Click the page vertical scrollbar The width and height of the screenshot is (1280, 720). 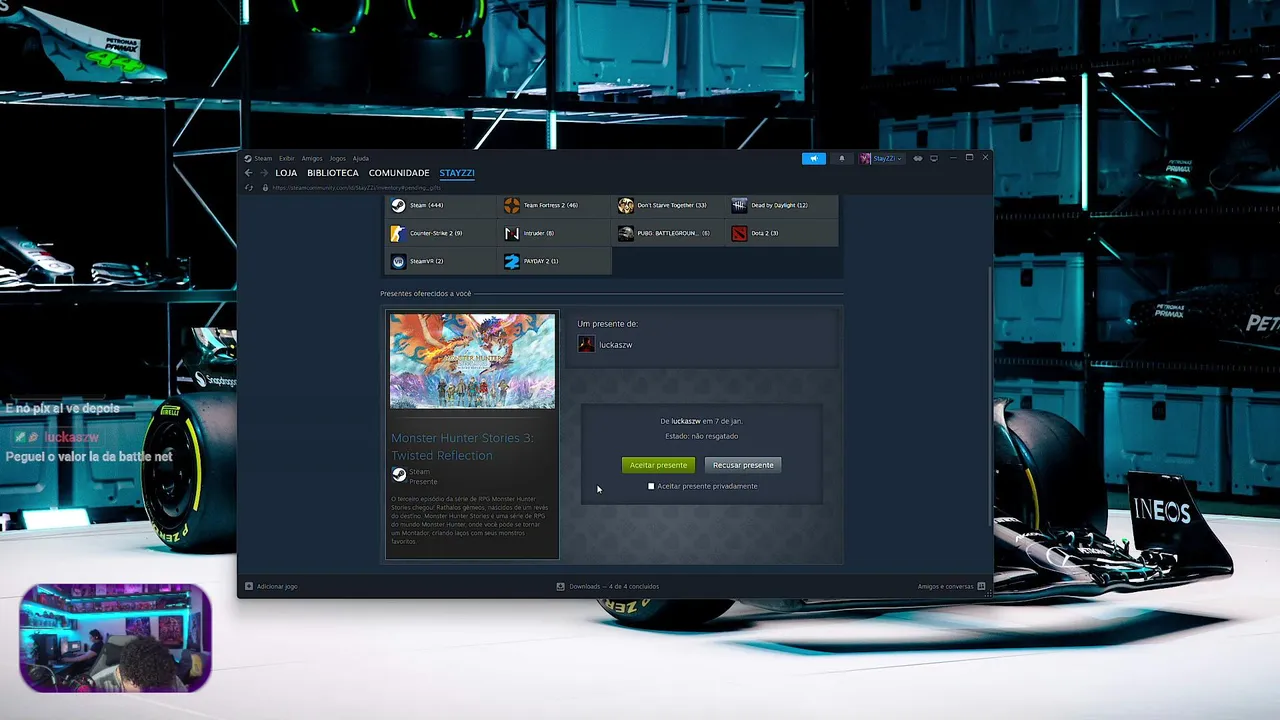coord(990,397)
